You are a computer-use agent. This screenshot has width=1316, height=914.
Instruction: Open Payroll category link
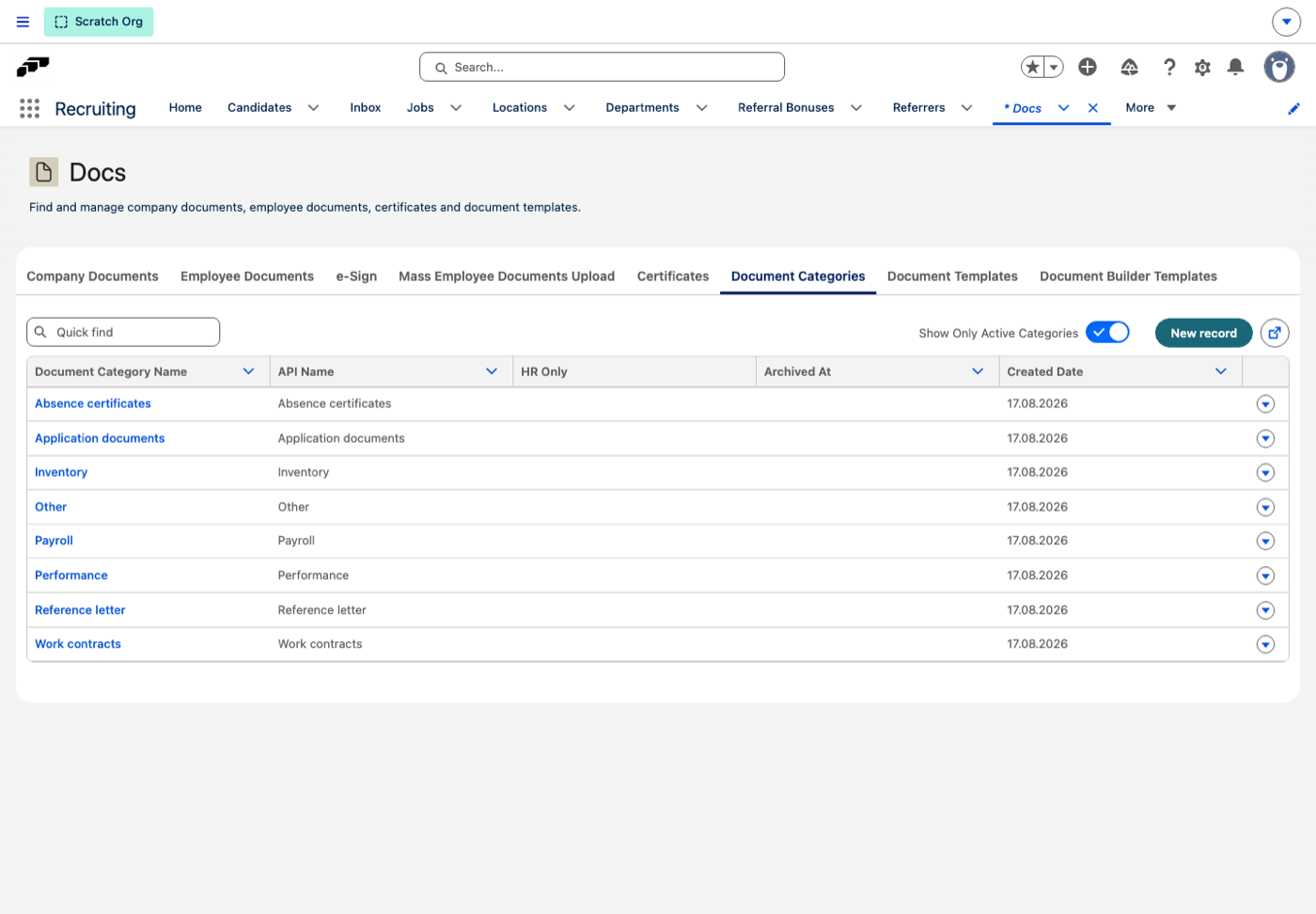click(x=54, y=541)
